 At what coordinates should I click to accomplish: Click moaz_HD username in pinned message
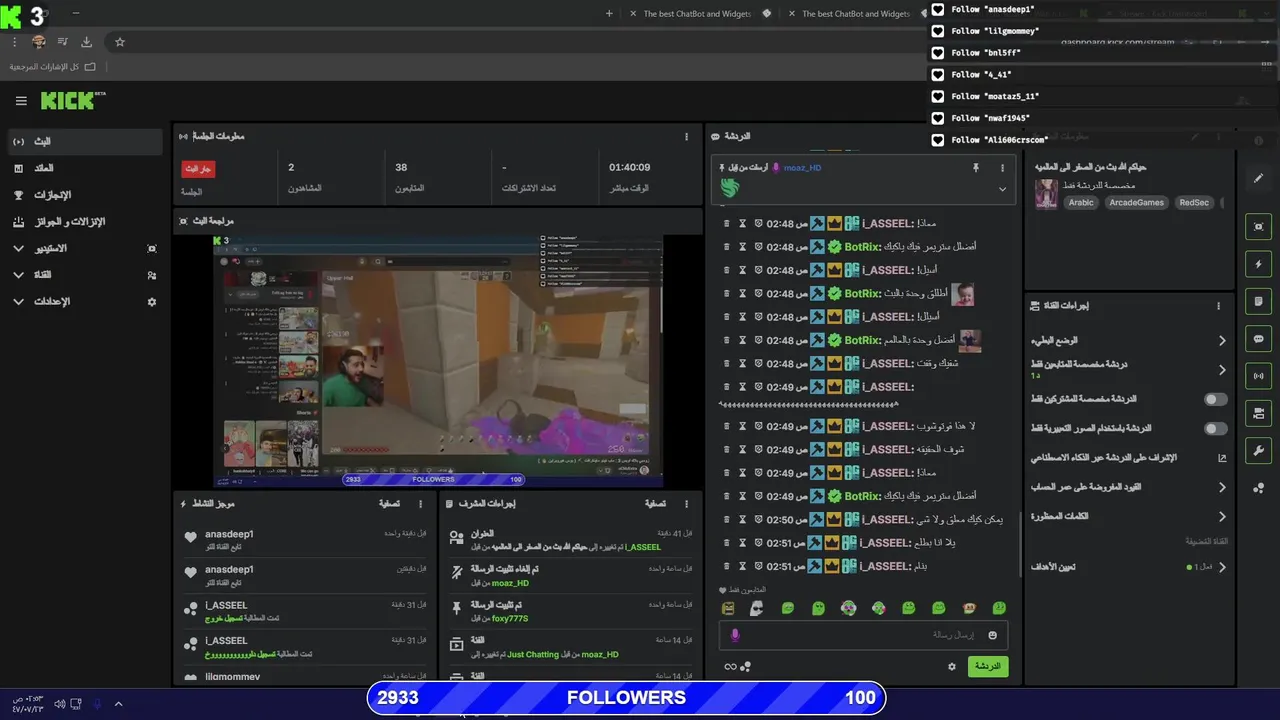point(802,168)
